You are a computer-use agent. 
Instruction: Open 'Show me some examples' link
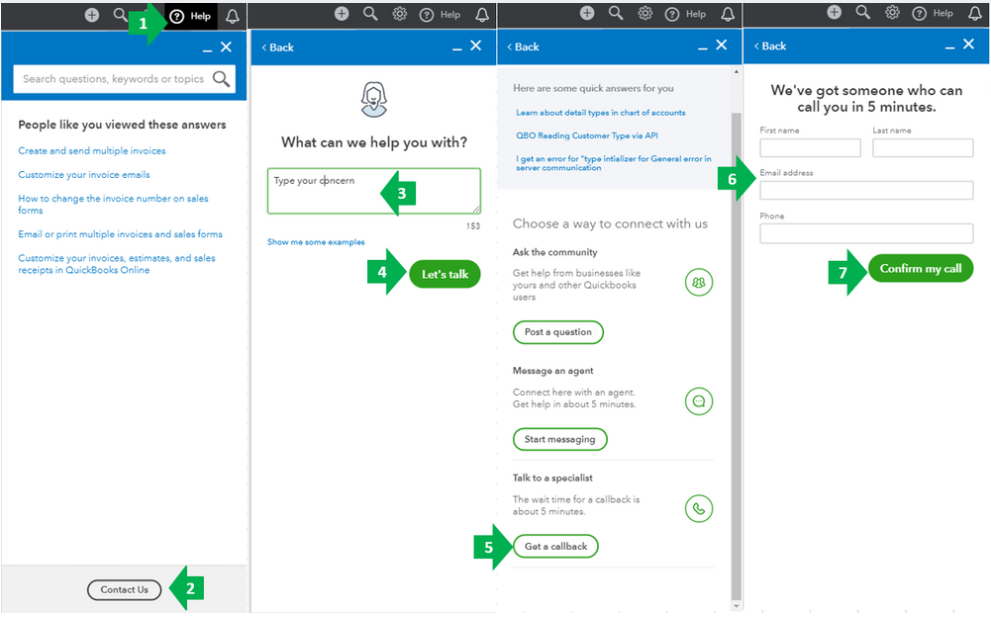pyautogui.click(x=316, y=242)
